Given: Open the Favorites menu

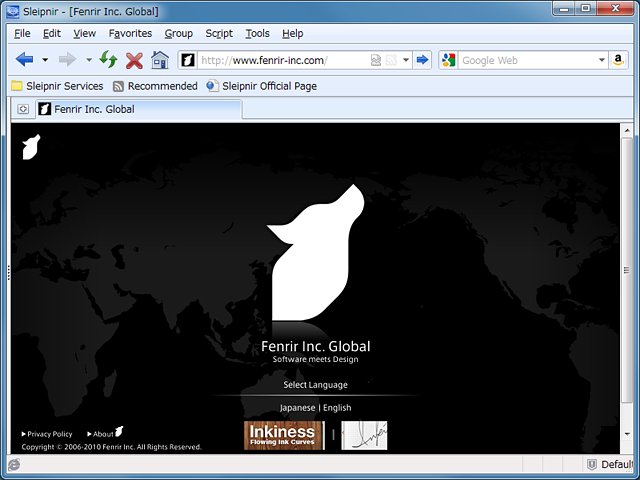Looking at the screenshot, I should click(x=130, y=33).
